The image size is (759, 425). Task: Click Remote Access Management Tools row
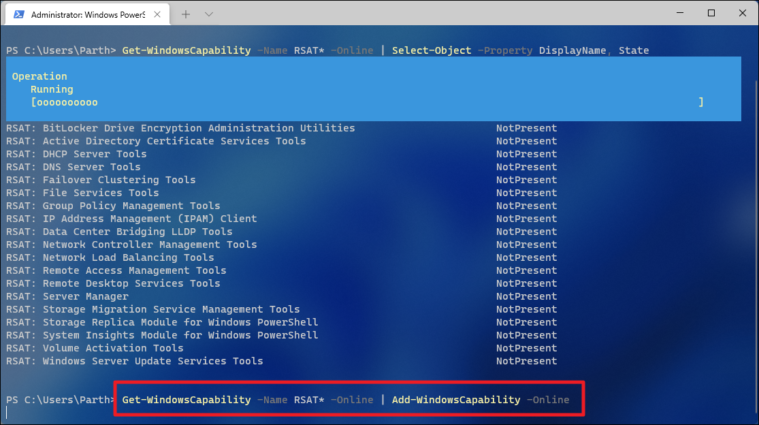(x=282, y=271)
